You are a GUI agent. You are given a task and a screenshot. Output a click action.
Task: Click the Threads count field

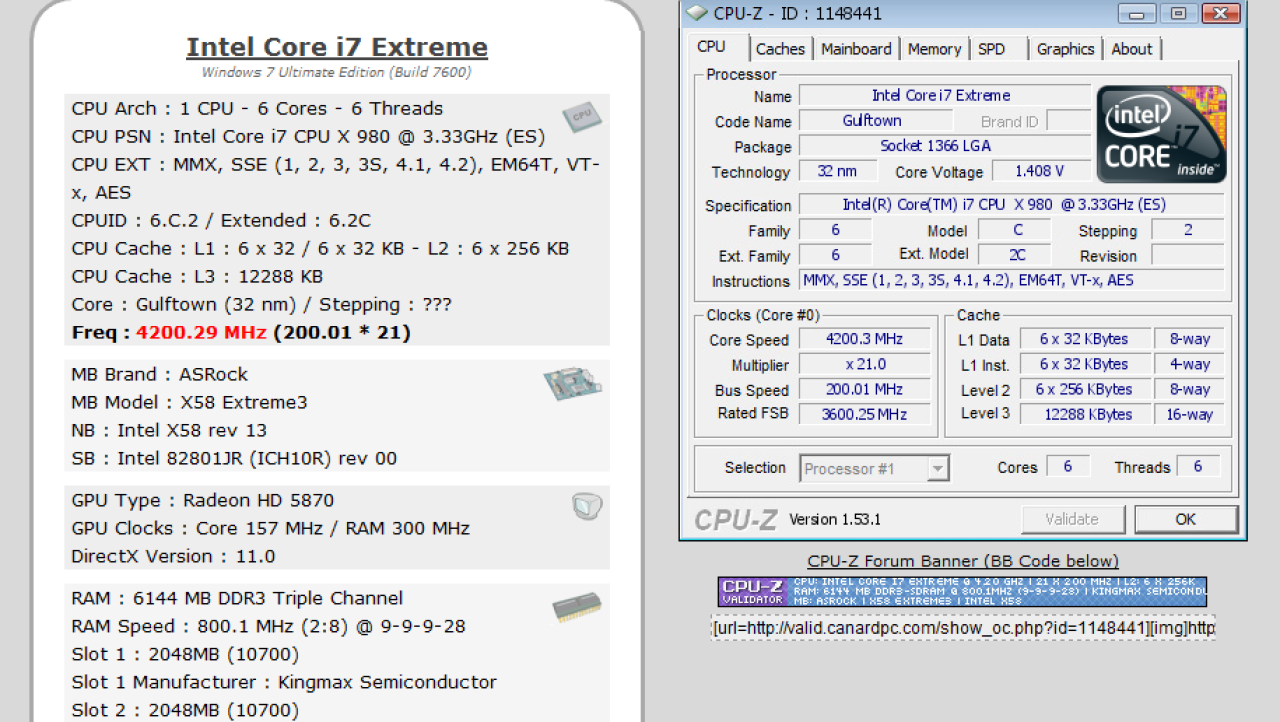click(x=1197, y=467)
